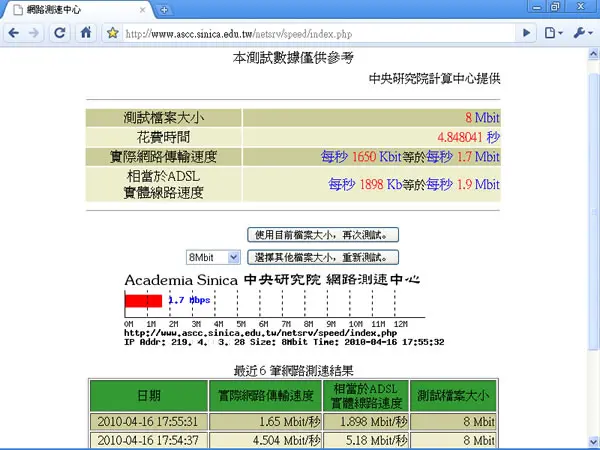
Task: Click the scrollbar up arrow
Action: pos(593,54)
